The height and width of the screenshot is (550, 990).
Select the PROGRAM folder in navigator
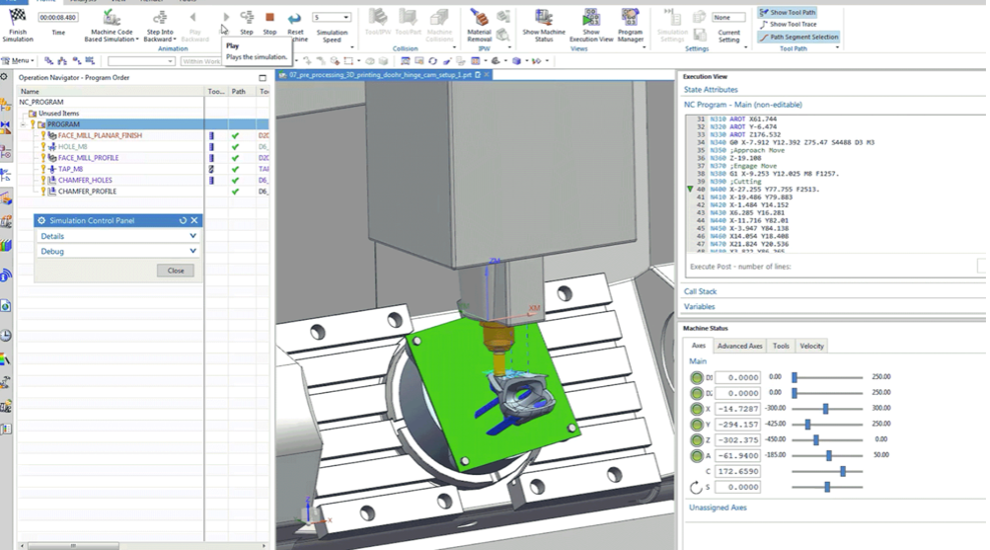click(63, 124)
